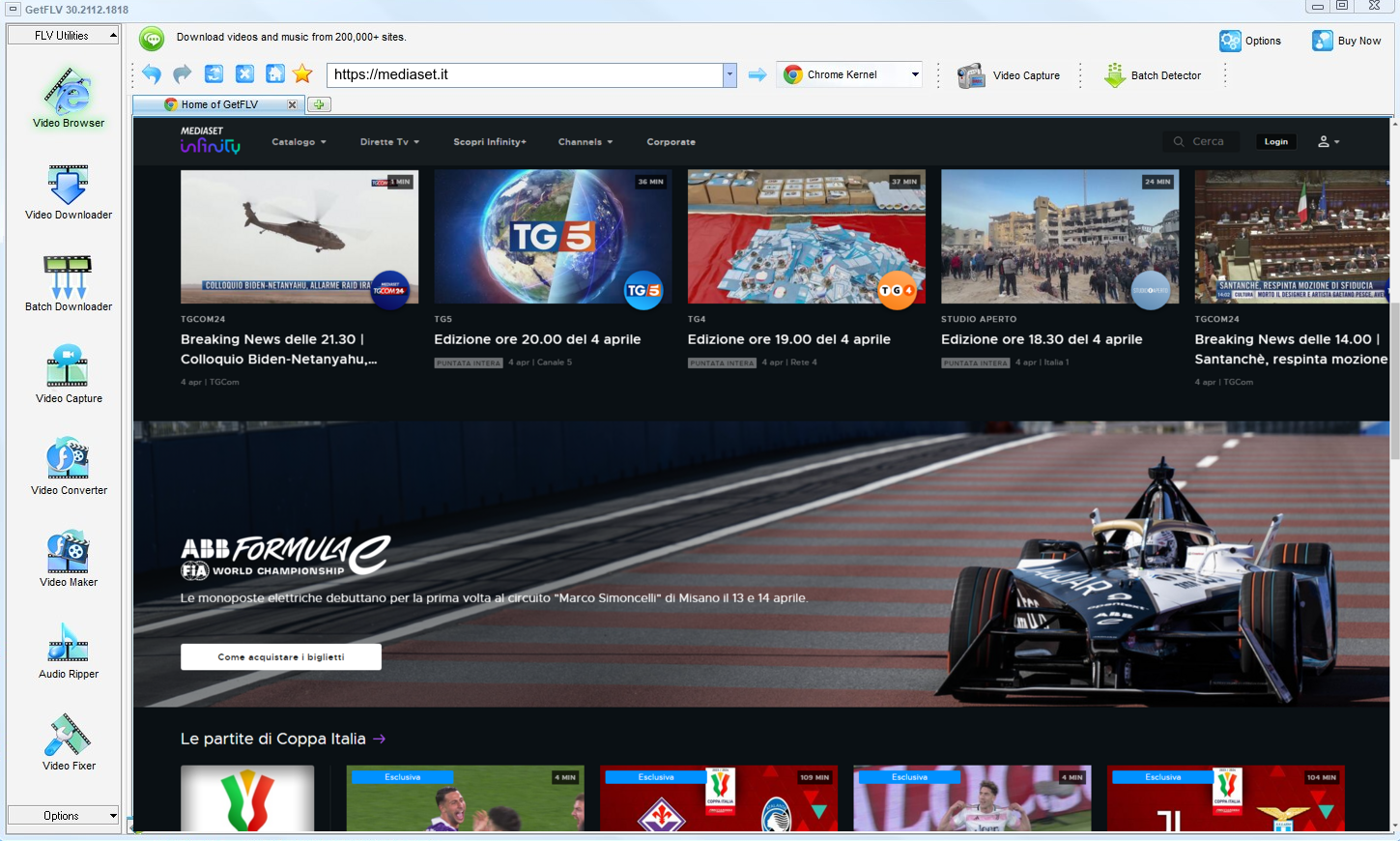Open Le partite di Coppa Italia link
This screenshot has height=841, width=1400.
283,739
